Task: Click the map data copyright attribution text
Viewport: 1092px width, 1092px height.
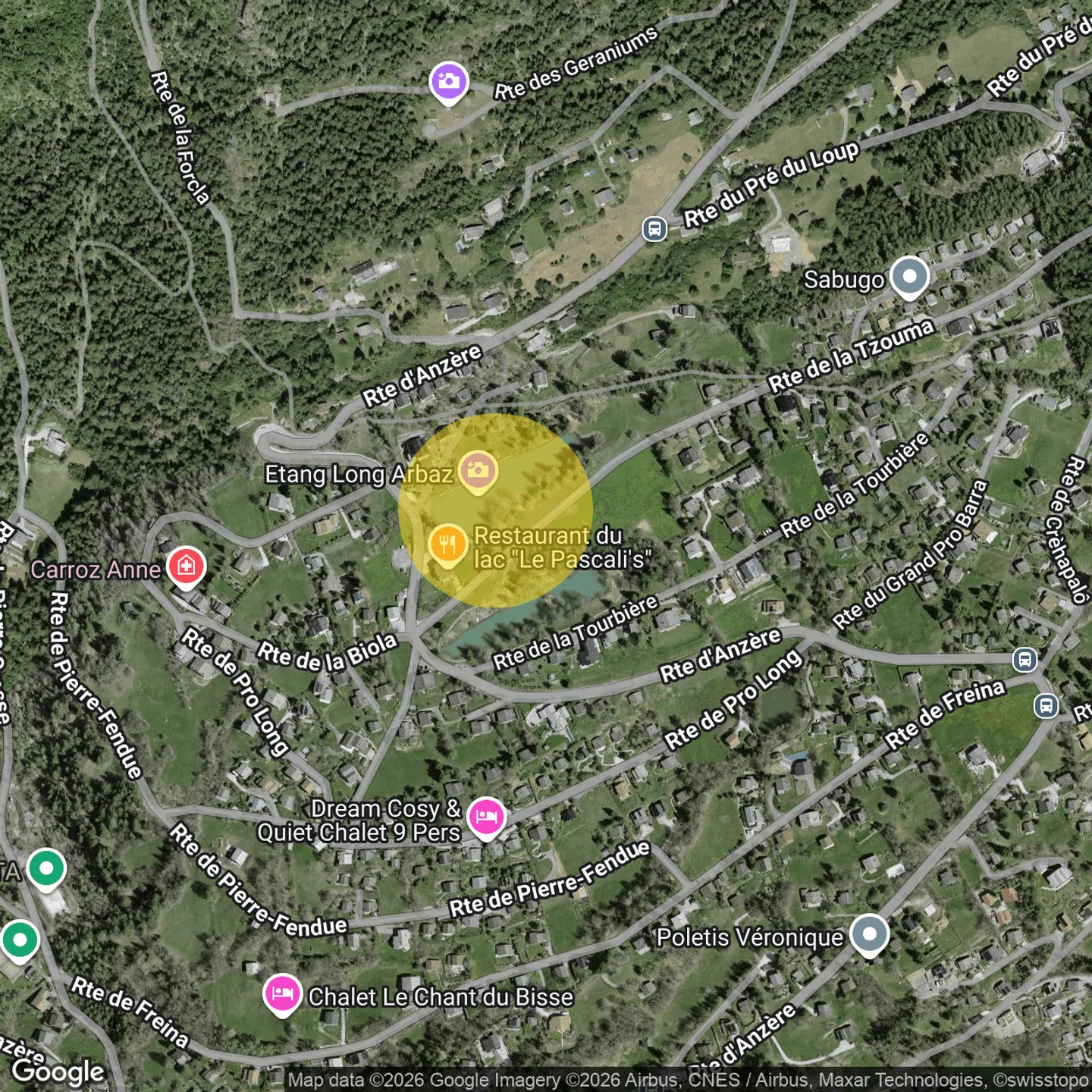Action: (x=689, y=1080)
